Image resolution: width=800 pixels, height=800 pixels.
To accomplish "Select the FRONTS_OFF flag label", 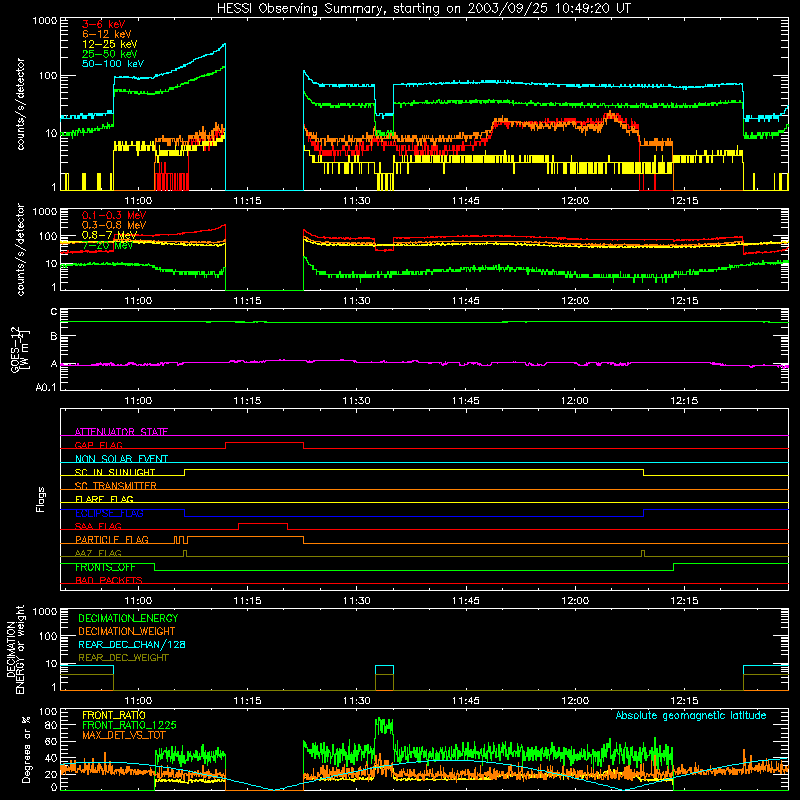I will [105, 567].
